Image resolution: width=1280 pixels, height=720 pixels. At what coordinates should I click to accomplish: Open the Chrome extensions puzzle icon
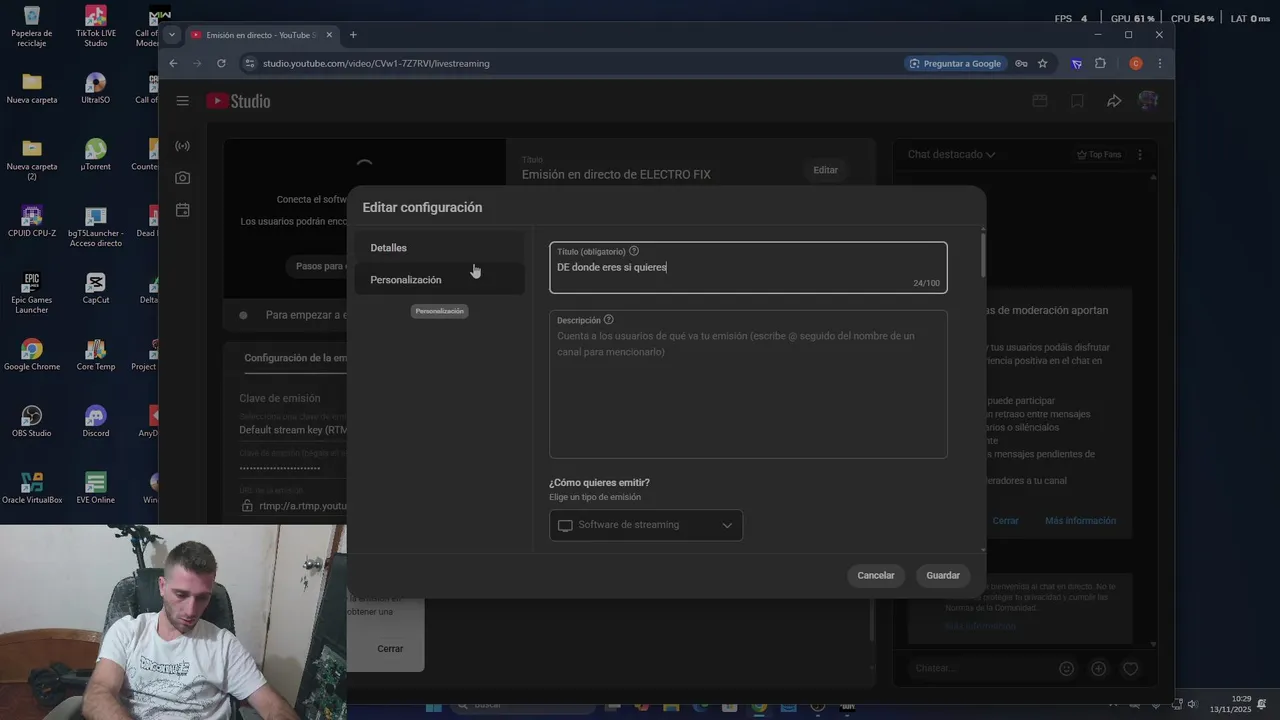(x=1101, y=63)
